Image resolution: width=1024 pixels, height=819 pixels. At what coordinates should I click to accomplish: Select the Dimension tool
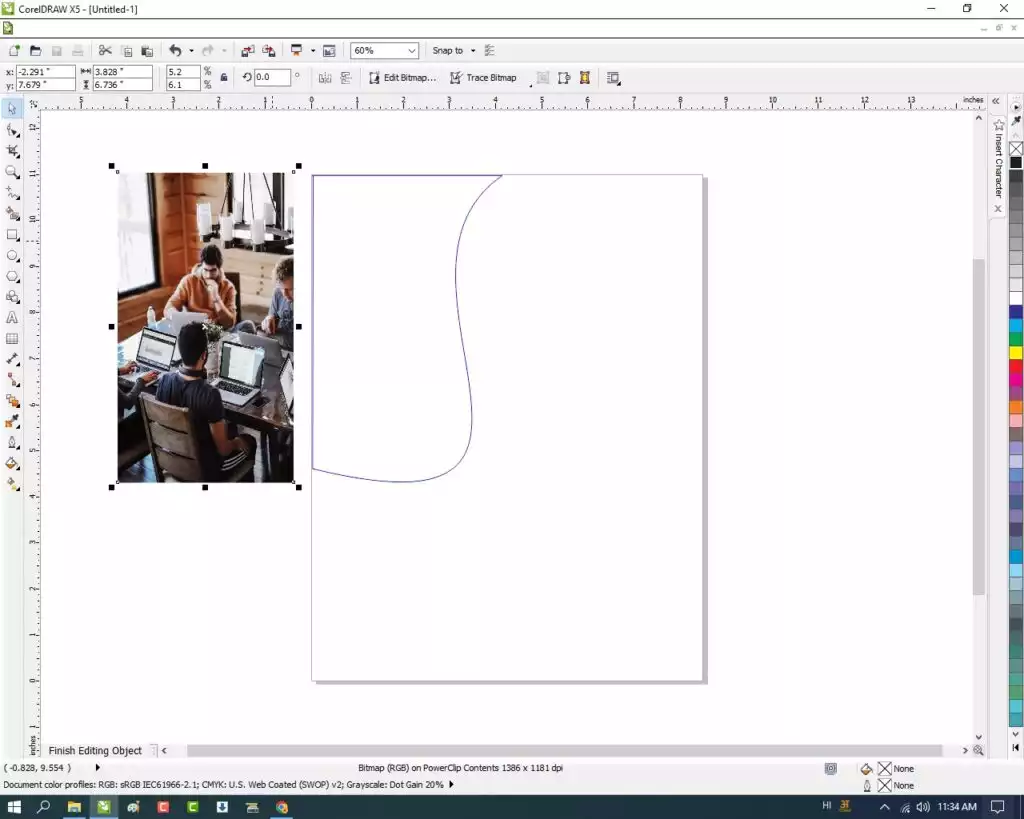[12, 359]
